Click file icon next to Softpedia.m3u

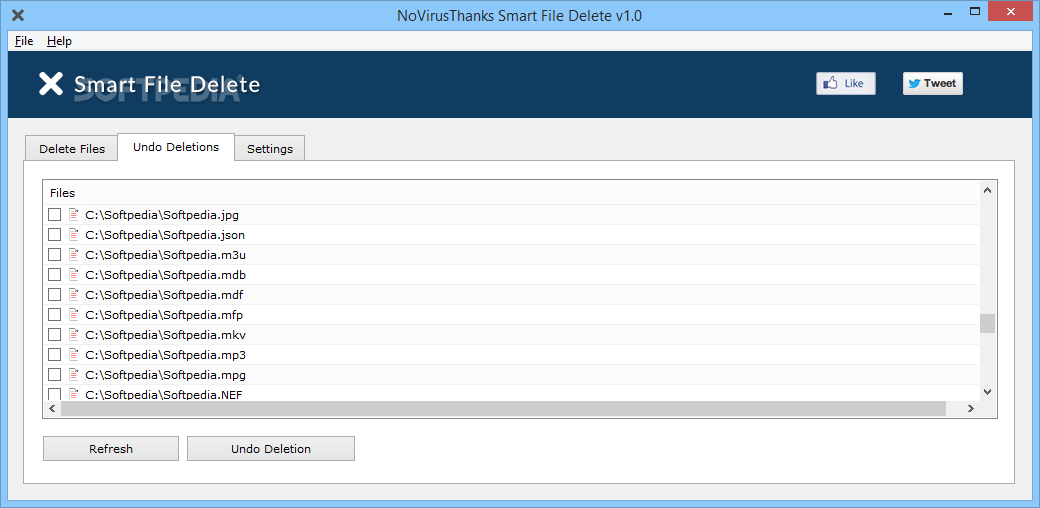74,255
